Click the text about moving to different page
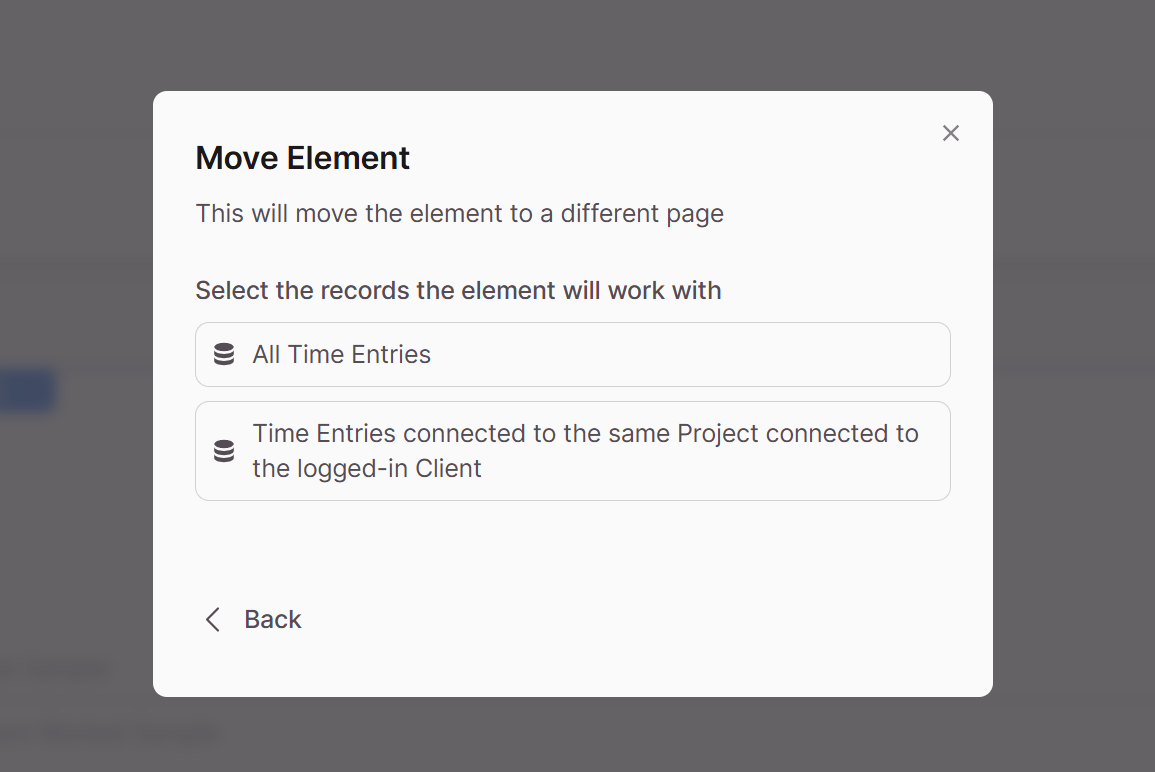Image resolution: width=1155 pixels, height=772 pixels. pyautogui.click(x=460, y=214)
